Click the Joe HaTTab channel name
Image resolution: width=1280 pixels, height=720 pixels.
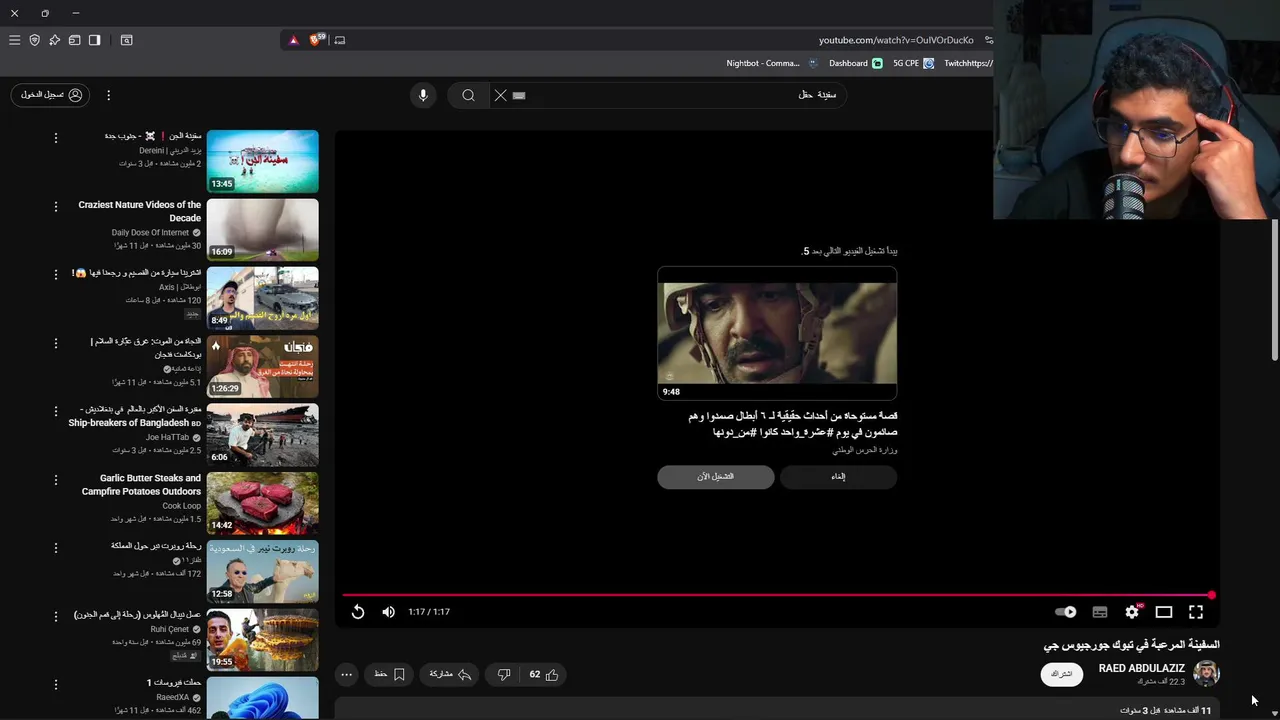(168, 437)
